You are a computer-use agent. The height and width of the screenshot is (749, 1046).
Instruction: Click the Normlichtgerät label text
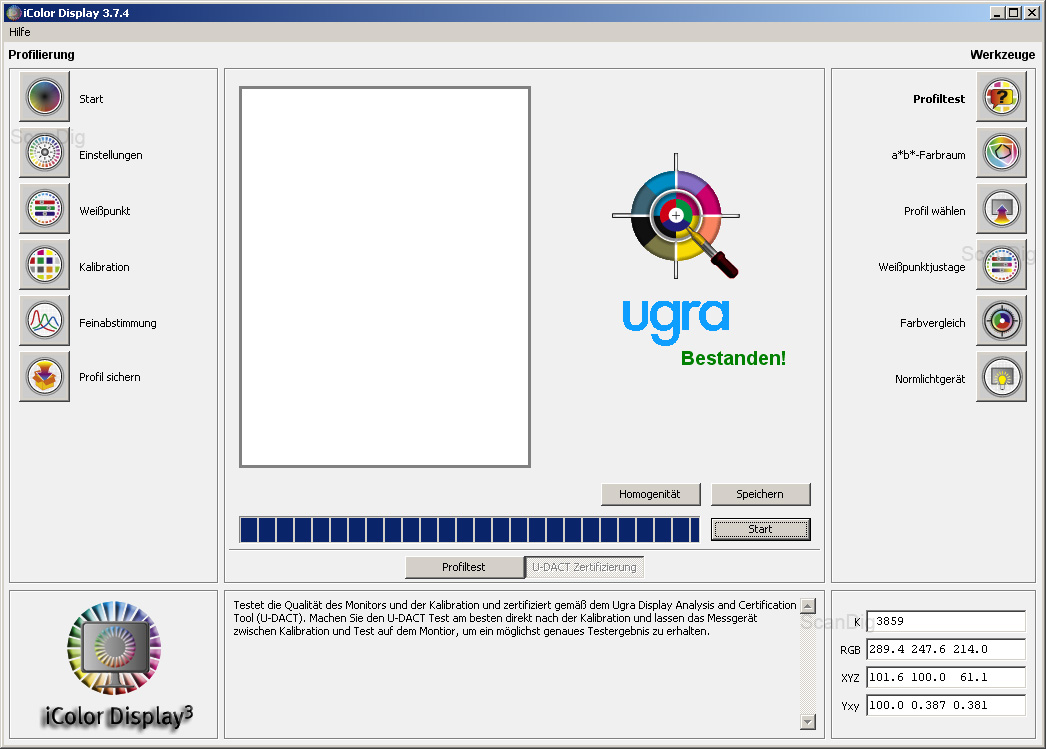coord(930,379)
